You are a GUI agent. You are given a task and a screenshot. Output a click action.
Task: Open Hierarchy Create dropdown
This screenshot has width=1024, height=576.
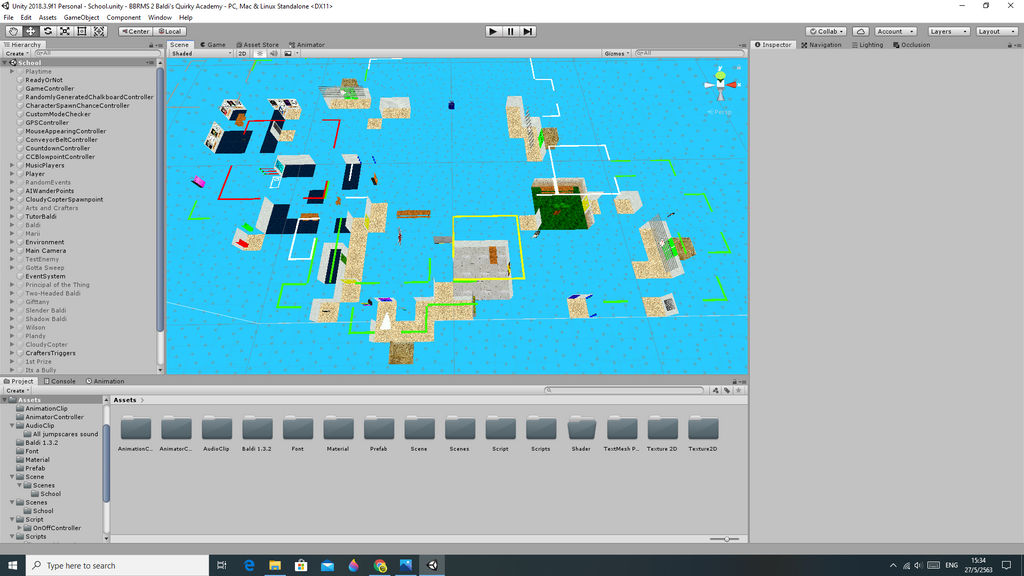pos(16,54)
